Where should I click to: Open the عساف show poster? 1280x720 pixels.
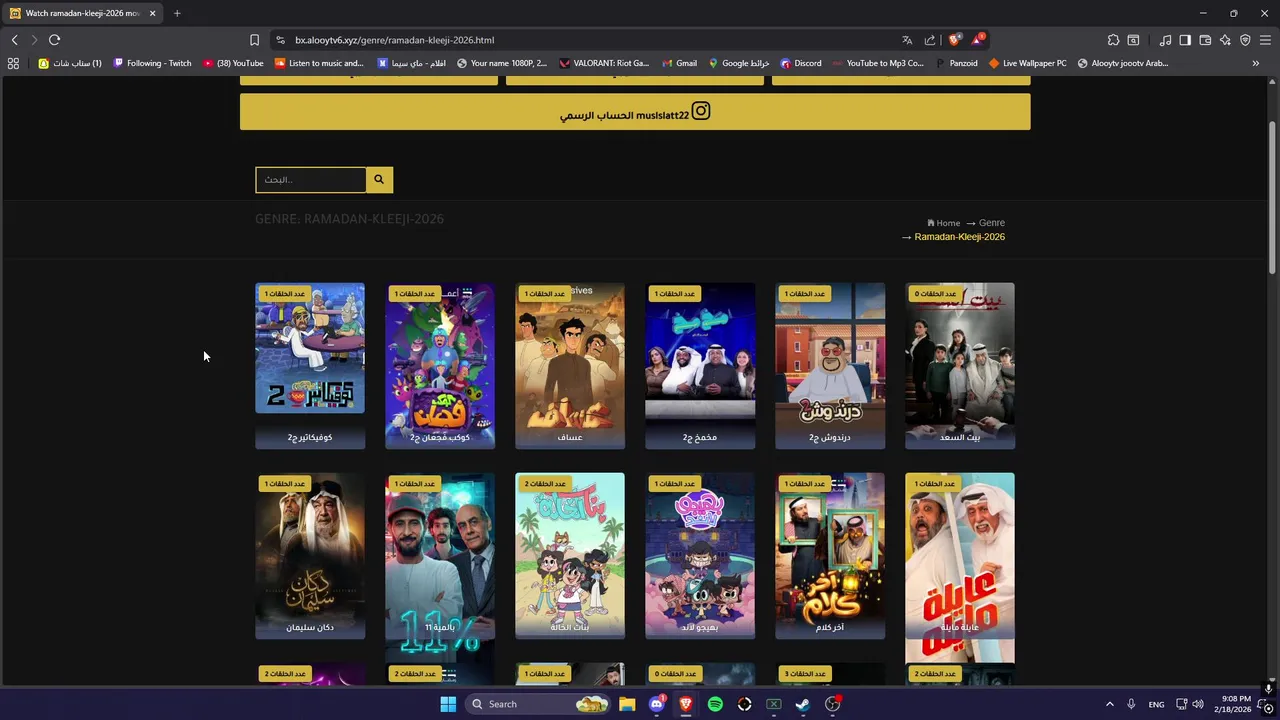click(570, 366)
